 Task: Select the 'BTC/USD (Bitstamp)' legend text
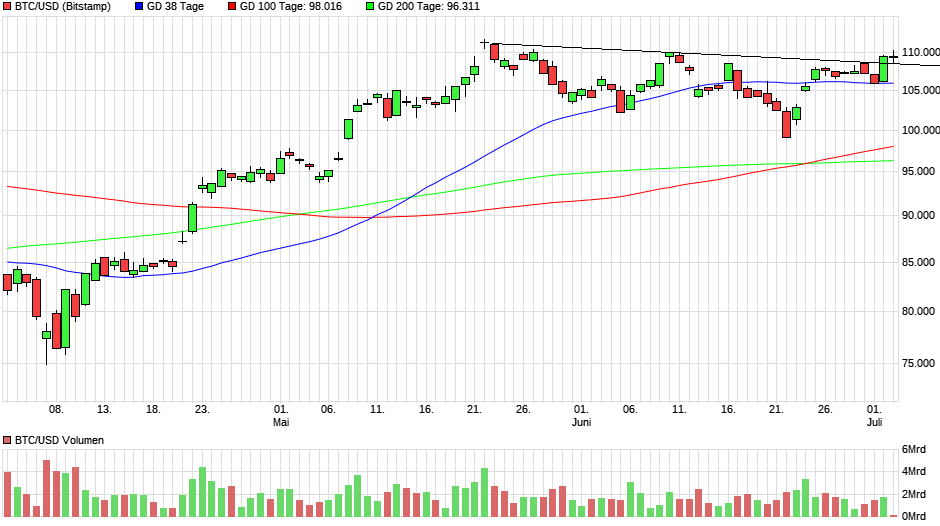pos(63,7)
